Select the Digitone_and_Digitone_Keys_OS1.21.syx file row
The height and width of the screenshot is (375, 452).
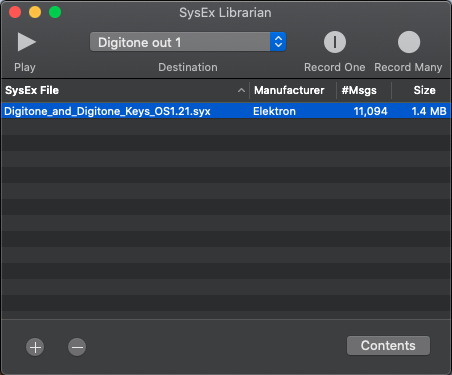(x=226, y=111)
